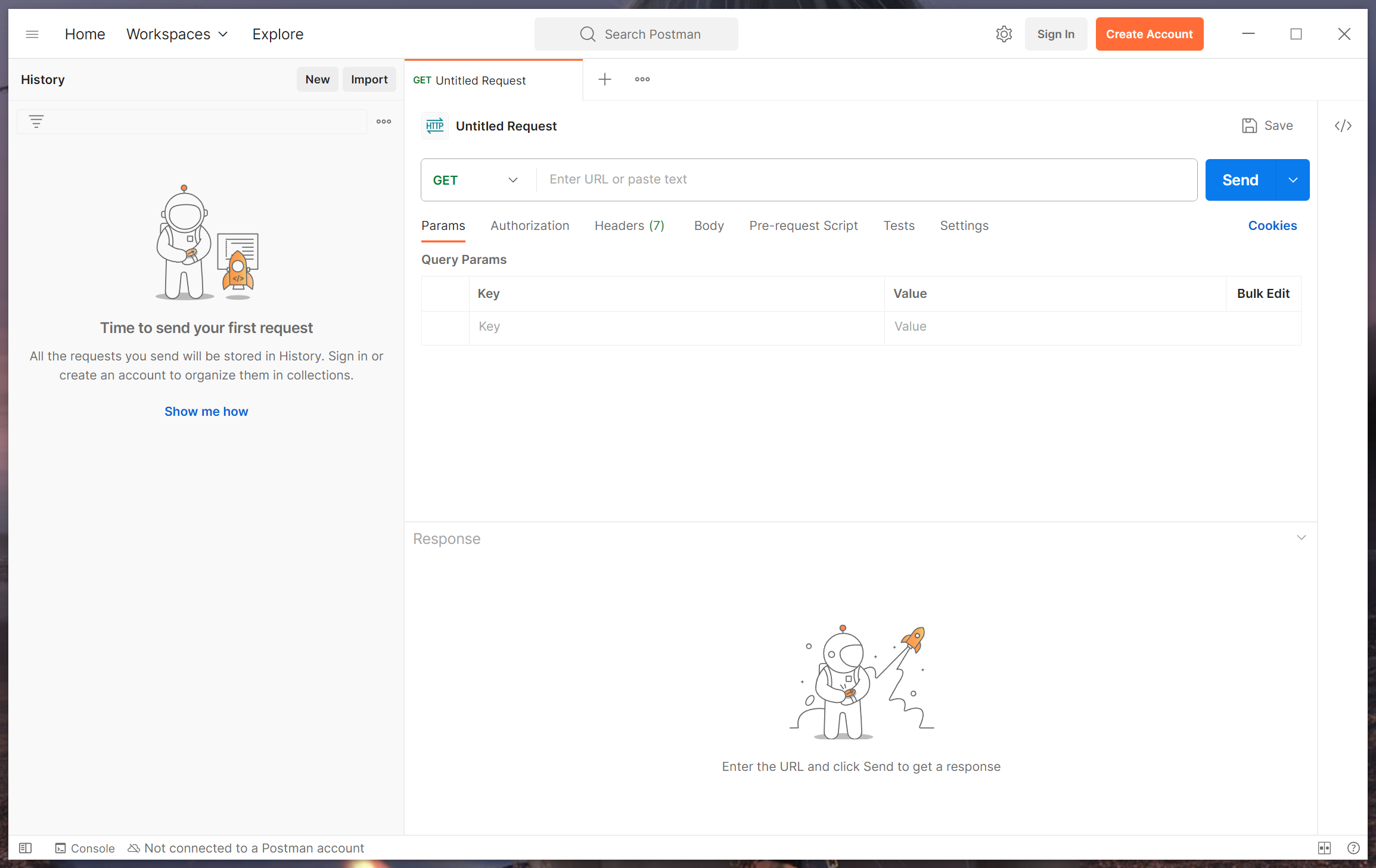Select the GET Untitled Request tab
Screen dimensions: 1376x868
[493, 80]
